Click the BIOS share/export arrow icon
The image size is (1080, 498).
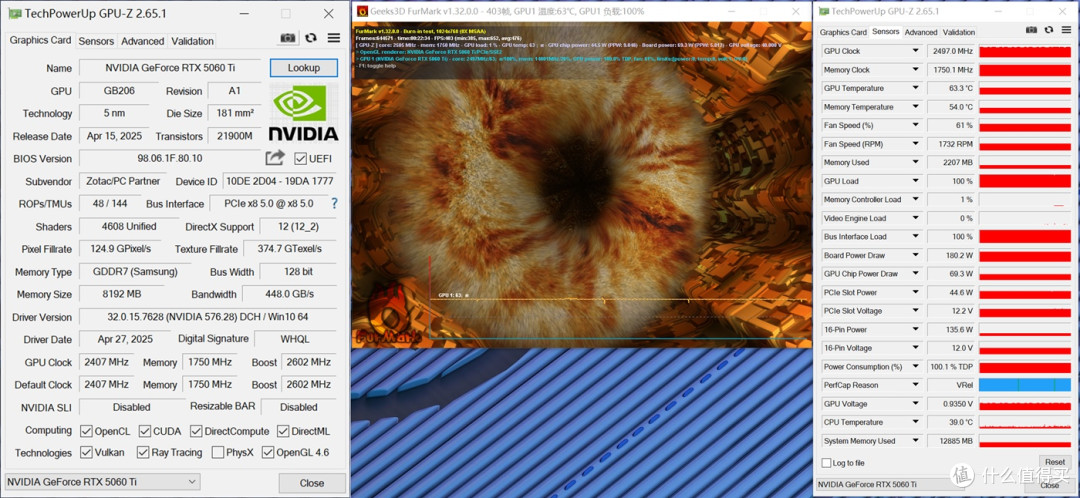coord(275,158)
